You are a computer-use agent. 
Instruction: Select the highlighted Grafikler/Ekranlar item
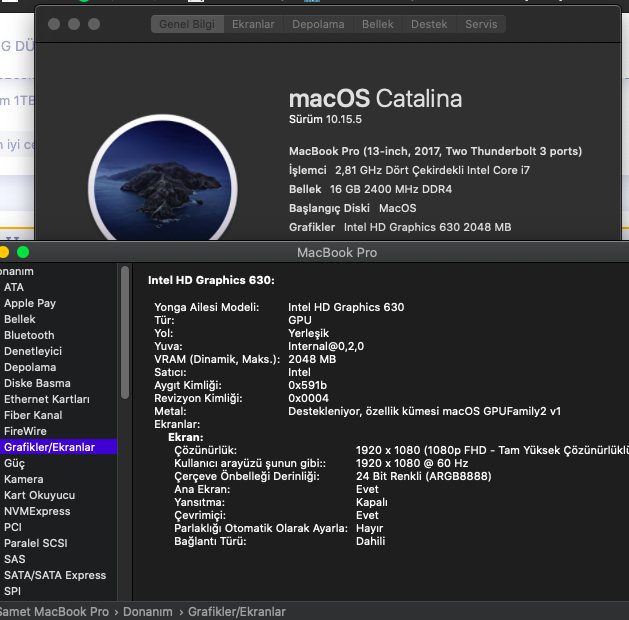(x=49, y=447)
